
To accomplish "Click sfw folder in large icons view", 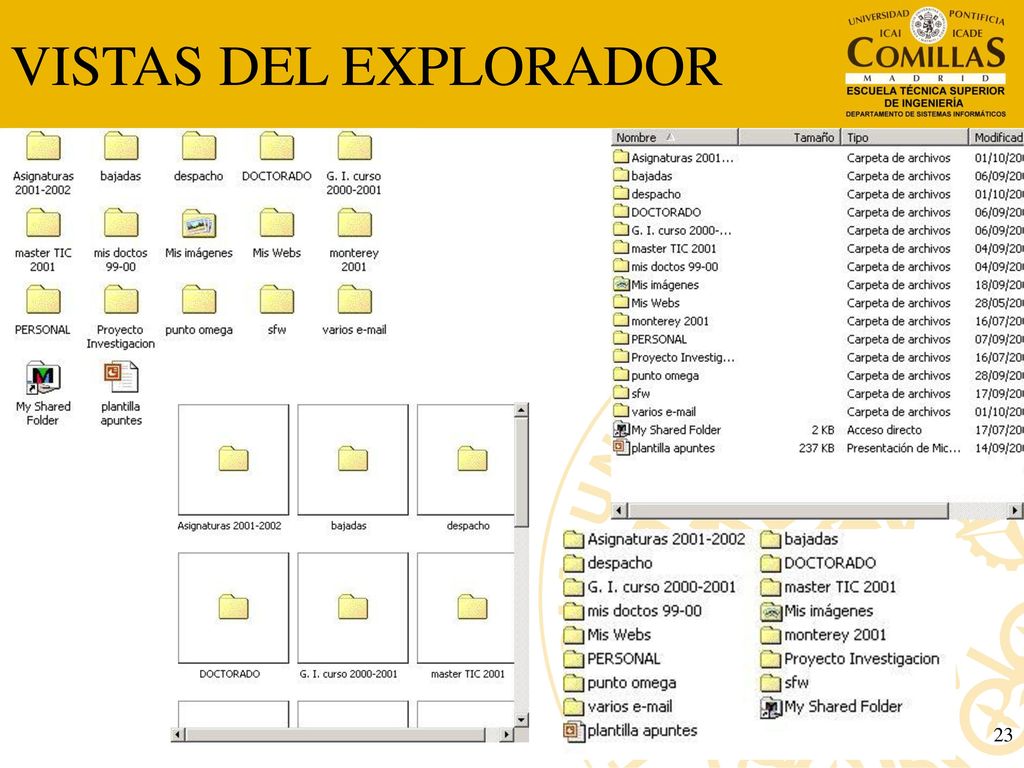I will [276, 300].
